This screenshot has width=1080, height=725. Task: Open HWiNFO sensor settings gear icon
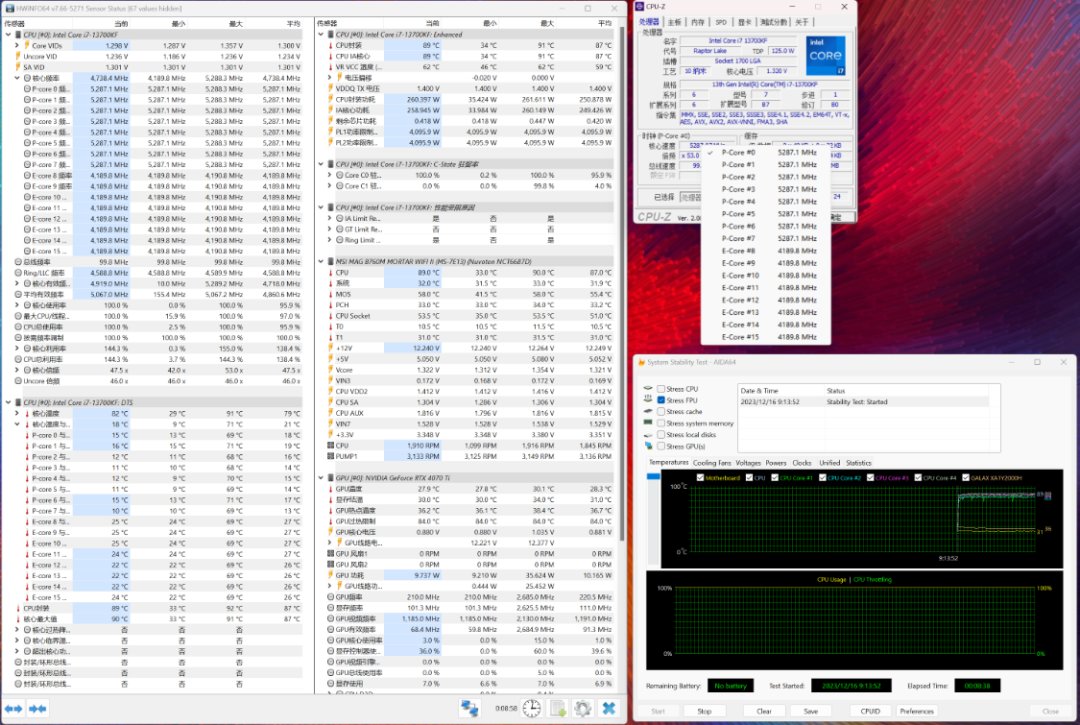(x=583, y=708)
